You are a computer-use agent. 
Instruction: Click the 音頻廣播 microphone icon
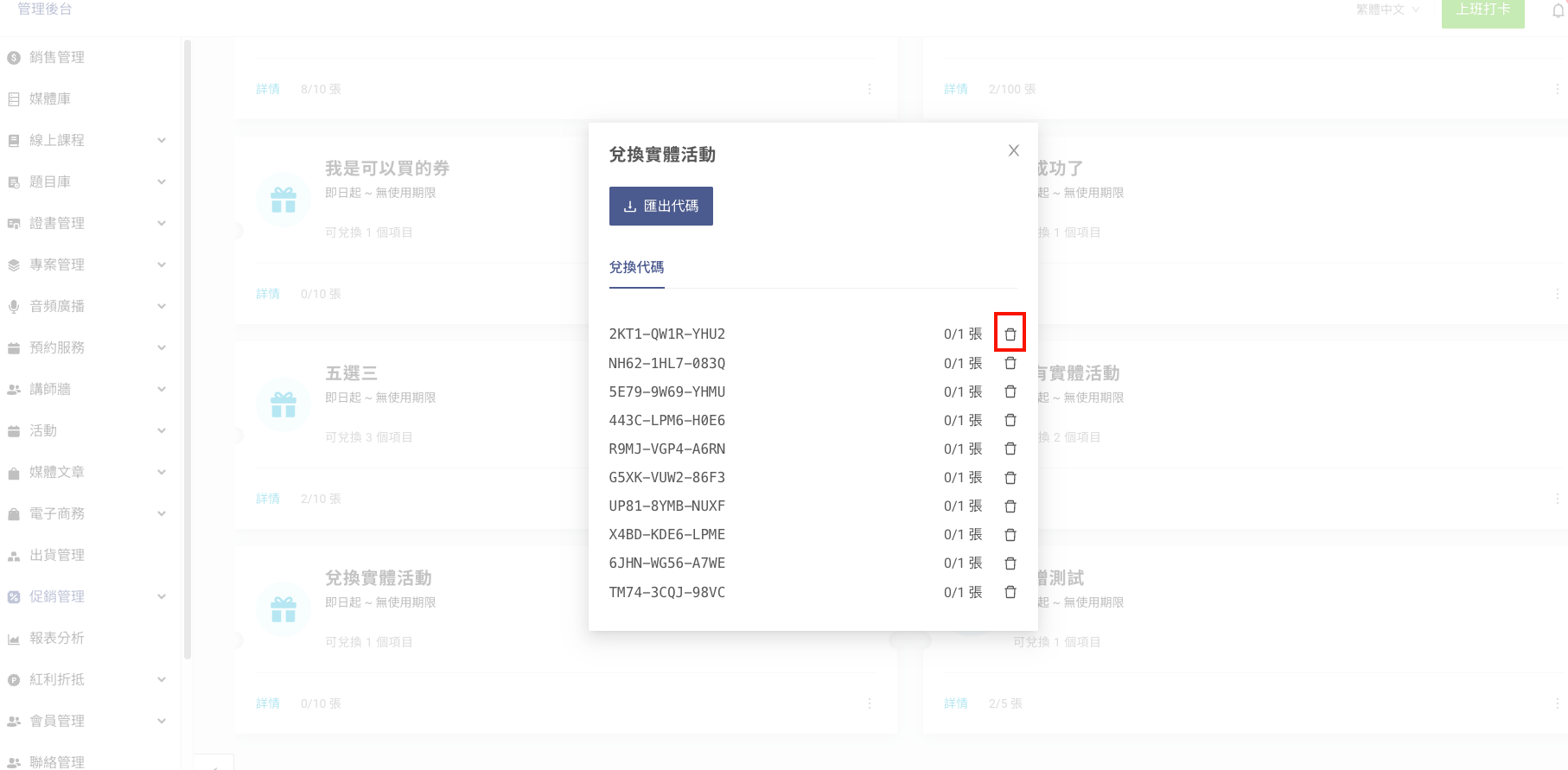click(14, 306)
